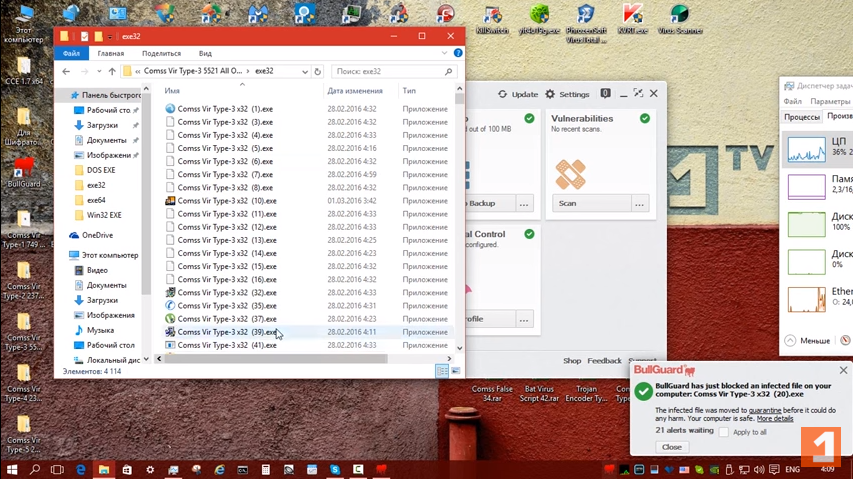Open Vulnerabilities Scan options ellipsis
The width and height of the screenshot is (853, 480).
(639, 204)
